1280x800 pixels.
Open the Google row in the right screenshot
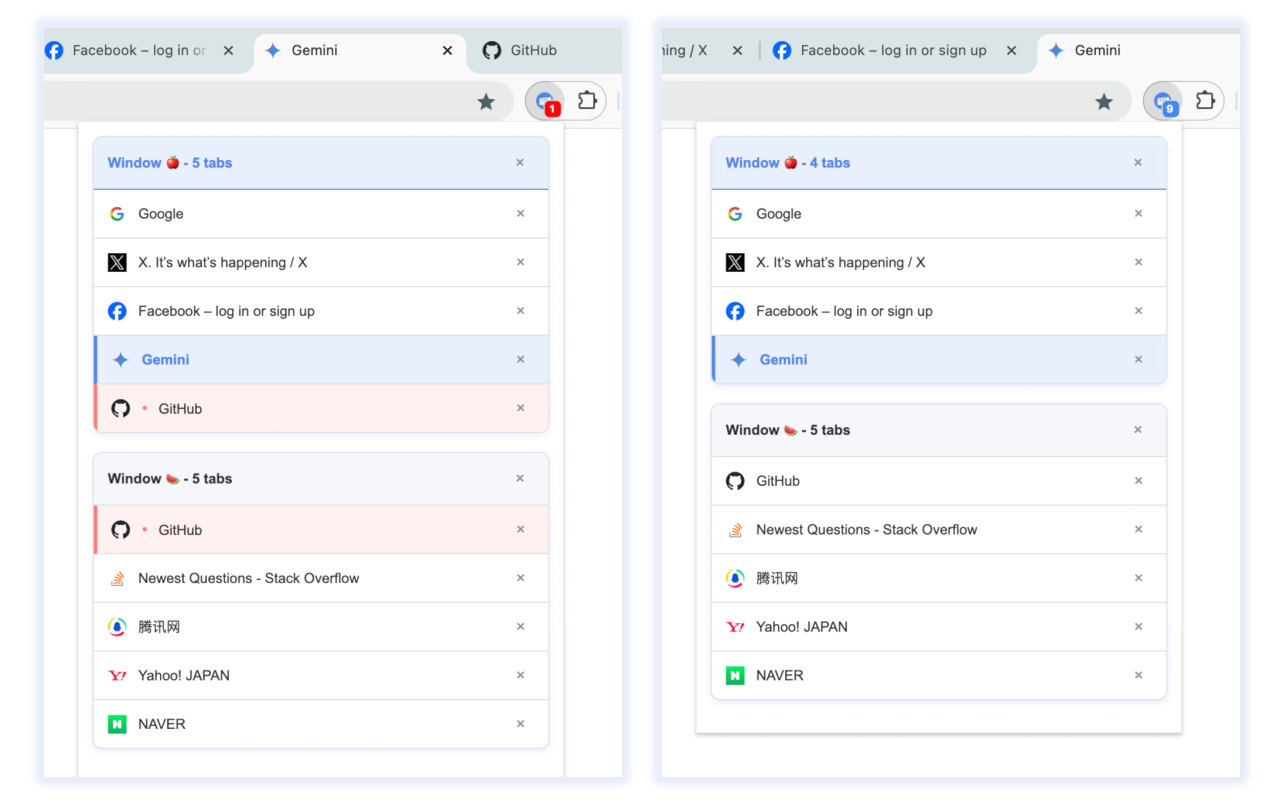click(939, 214)
